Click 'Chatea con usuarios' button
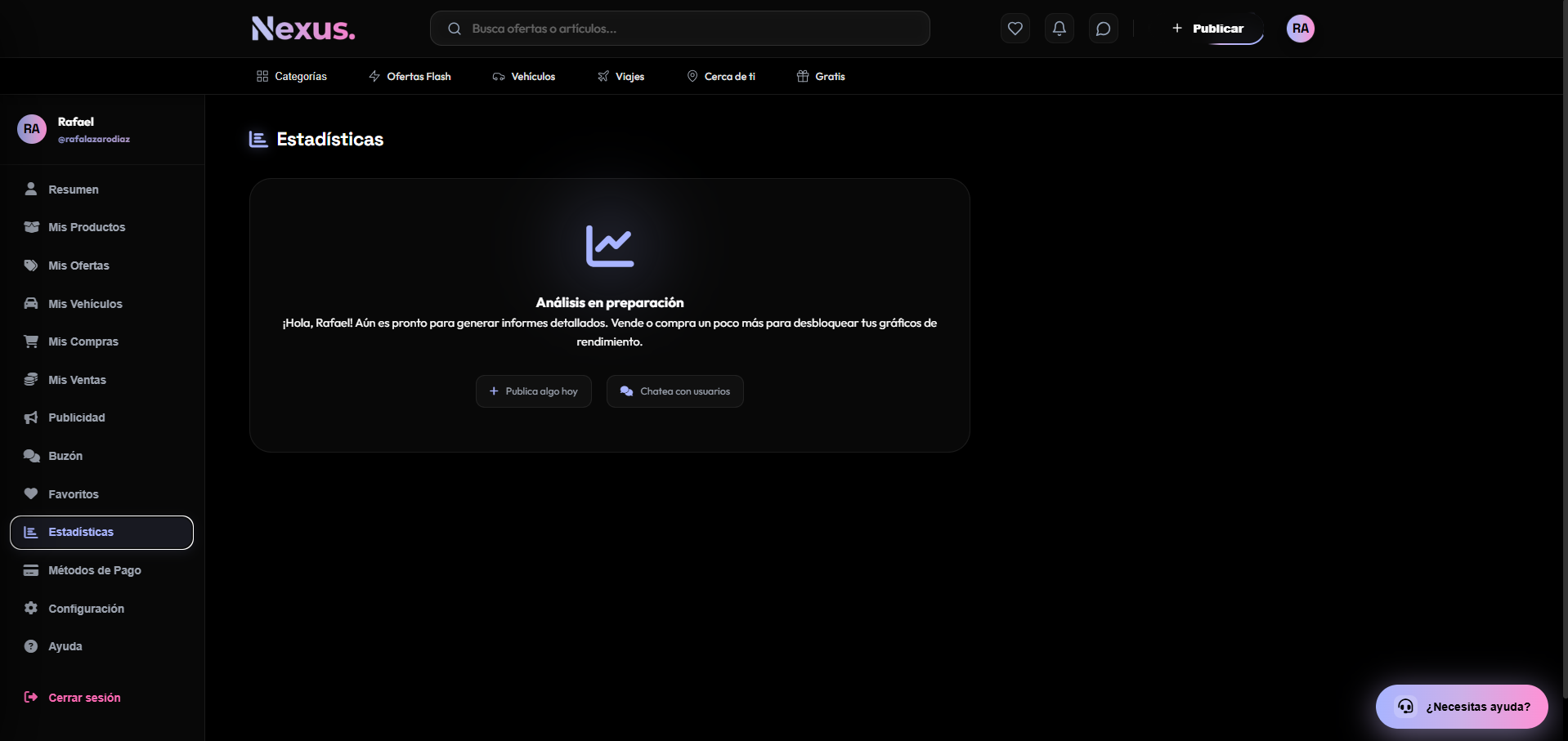This screenshot has height=741, width=1568. (x=675, y=391)
